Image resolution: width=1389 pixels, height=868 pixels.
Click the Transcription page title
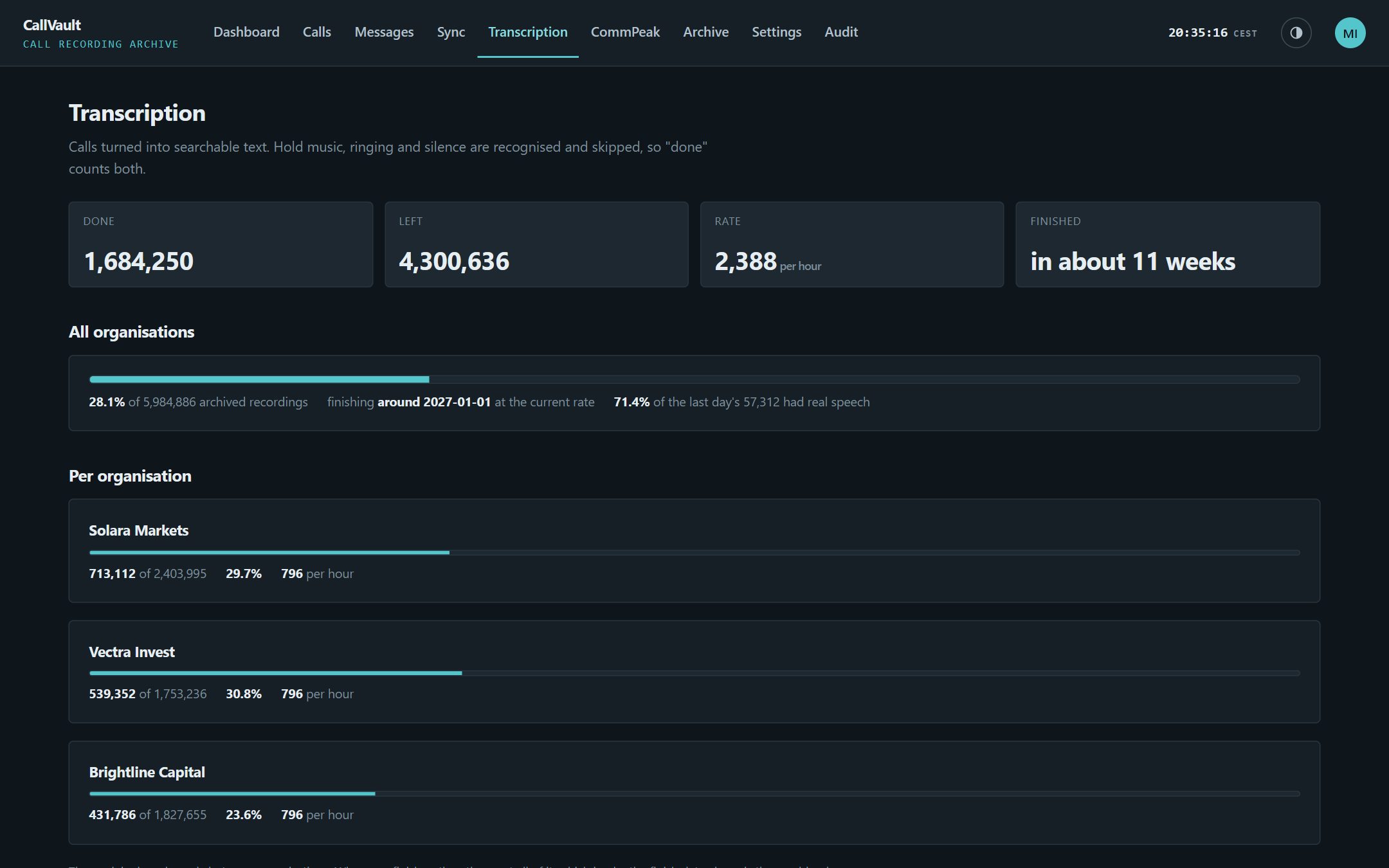tap(137, 113)
